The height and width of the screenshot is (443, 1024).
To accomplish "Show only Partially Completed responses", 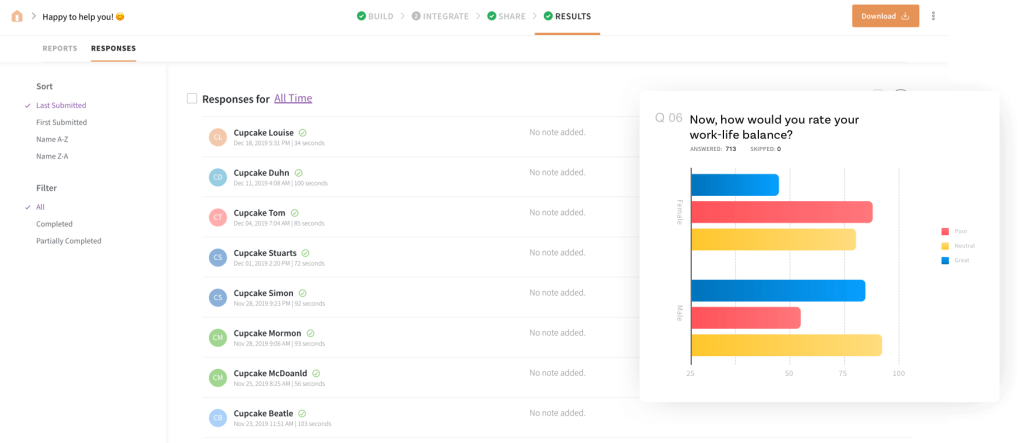I will click(x=68, y=241).
